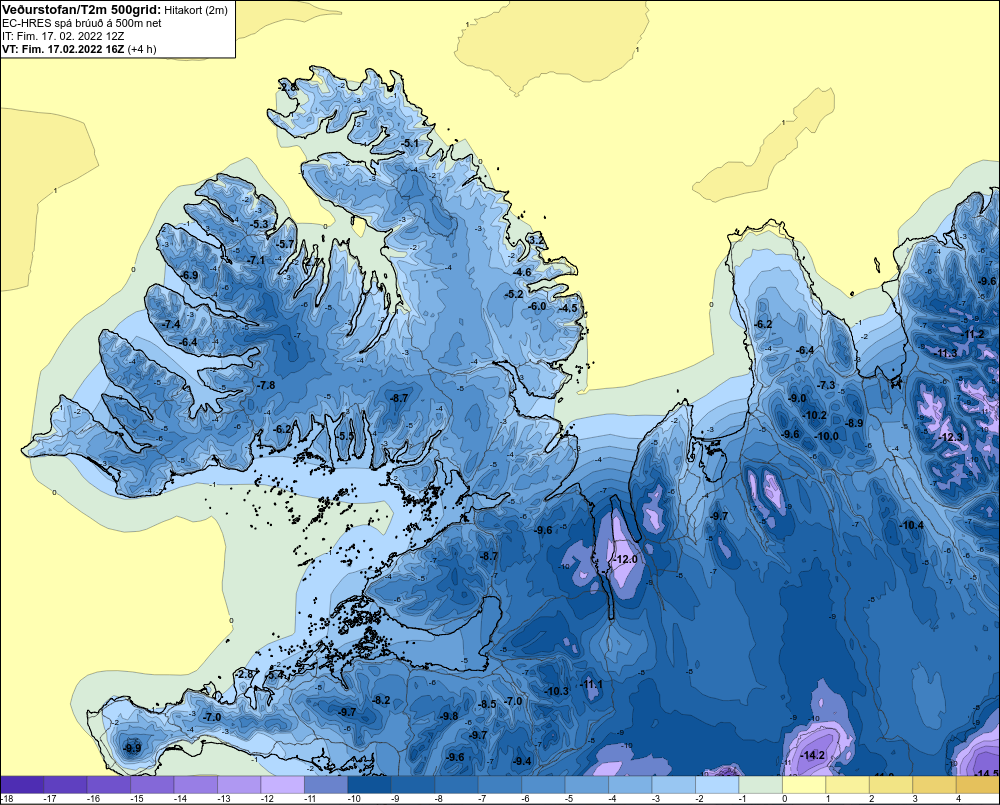Click the legend label '-18'
Screen dimensions: 1000x805
click(x=8, y=799)
